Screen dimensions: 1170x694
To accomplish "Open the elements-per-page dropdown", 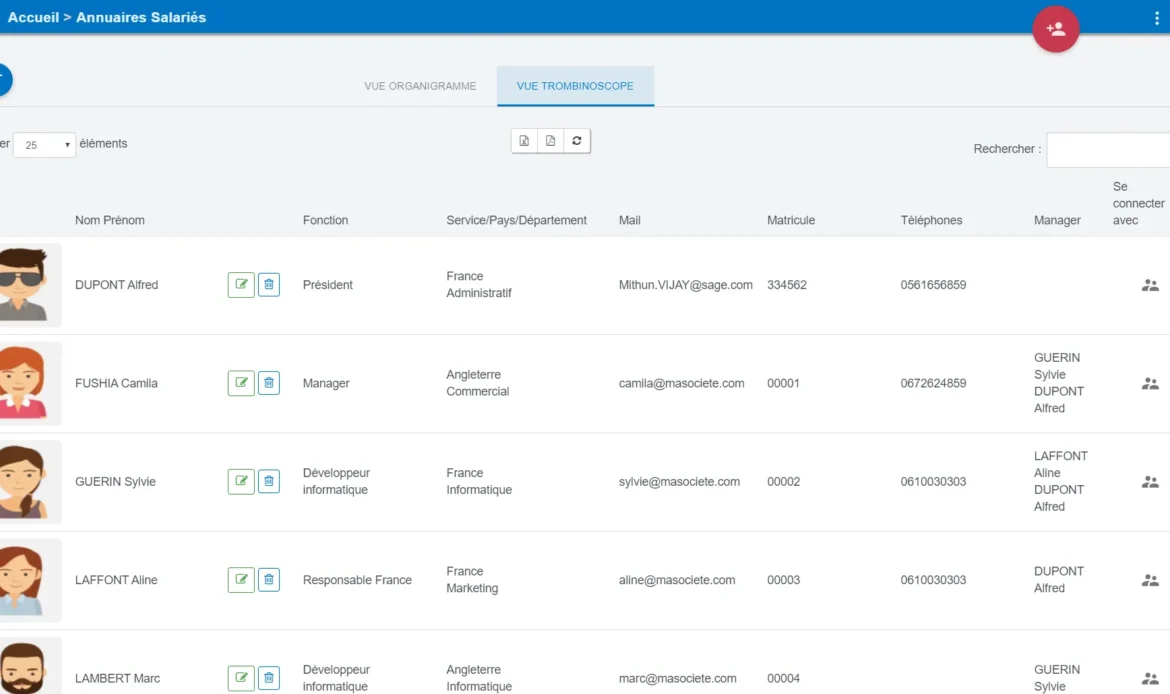I will (44, 145).
